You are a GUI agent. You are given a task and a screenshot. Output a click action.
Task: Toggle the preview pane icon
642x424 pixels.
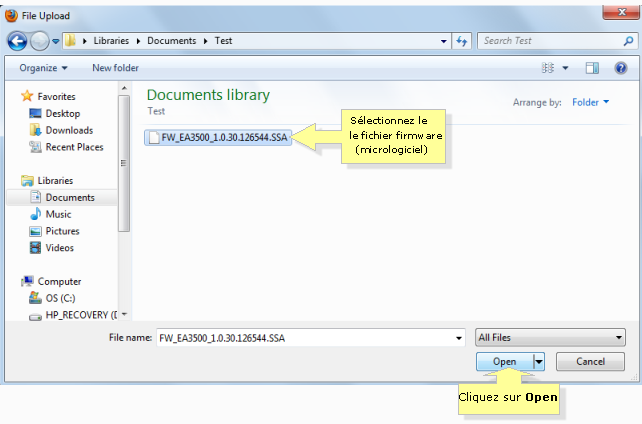point(592,68)
